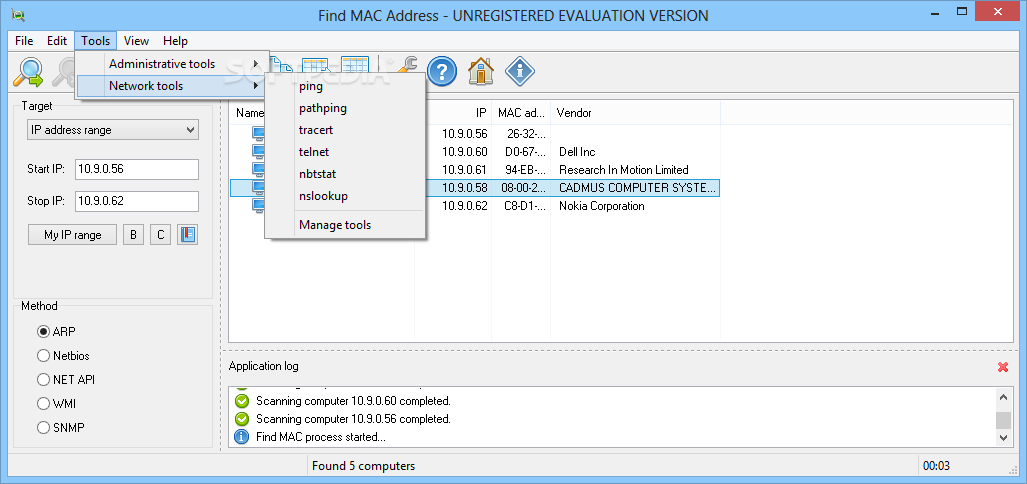1027x484 pixels.
Task: Close the Application log with red X
Action: point(1003,367)
